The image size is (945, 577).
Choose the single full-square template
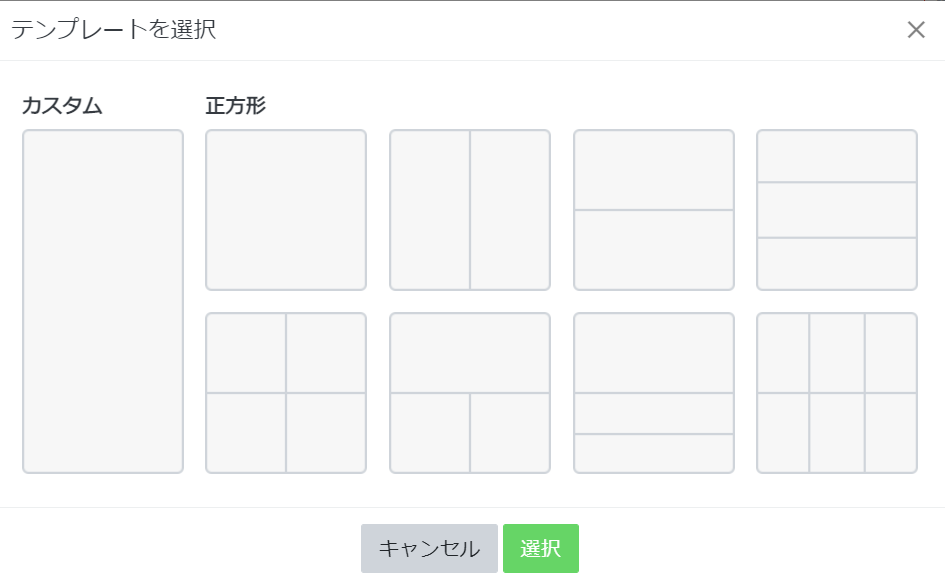coord(286,210)
